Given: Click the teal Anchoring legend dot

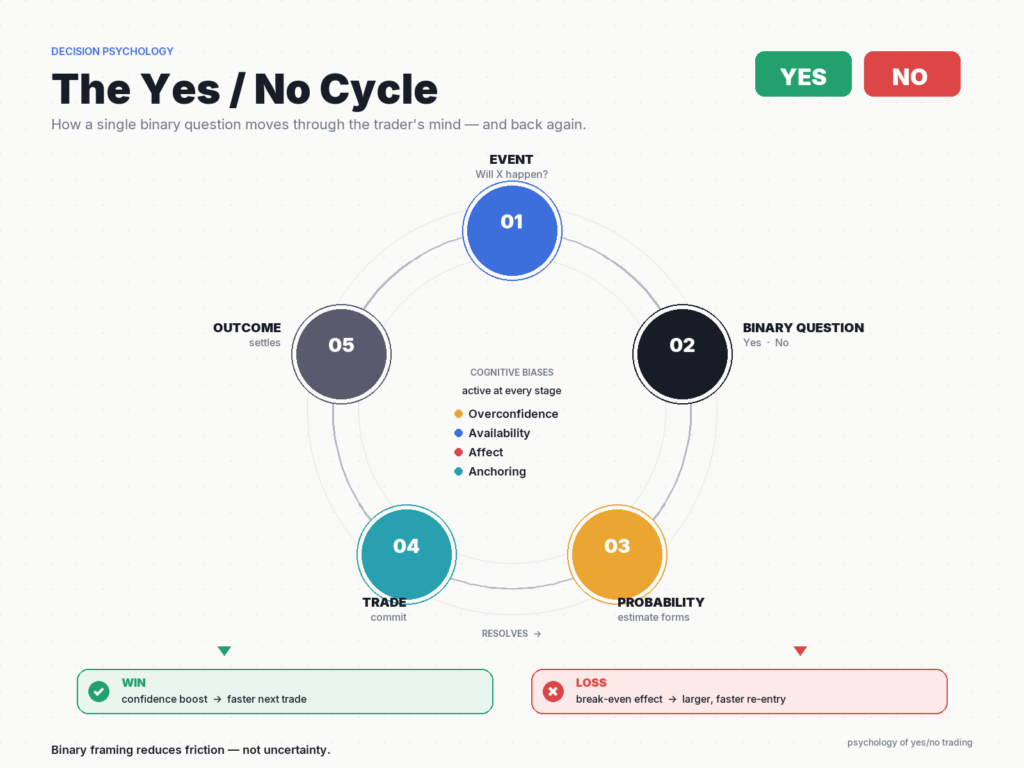Looking at the screenshot, I should tap(458, 471).
